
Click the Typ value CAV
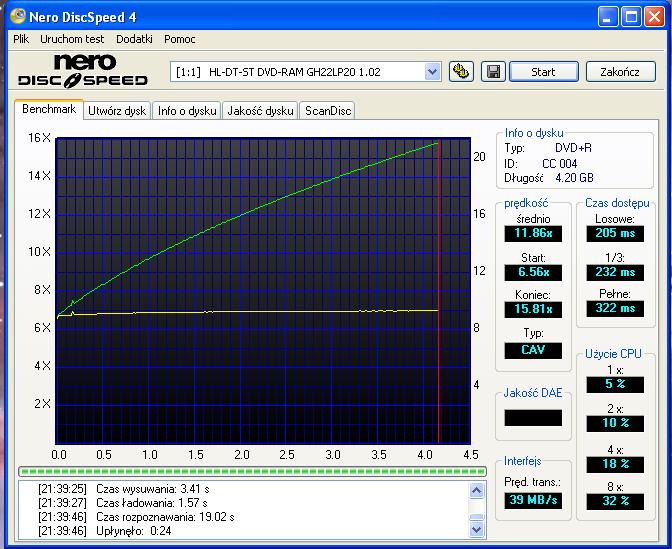(533, 350)
